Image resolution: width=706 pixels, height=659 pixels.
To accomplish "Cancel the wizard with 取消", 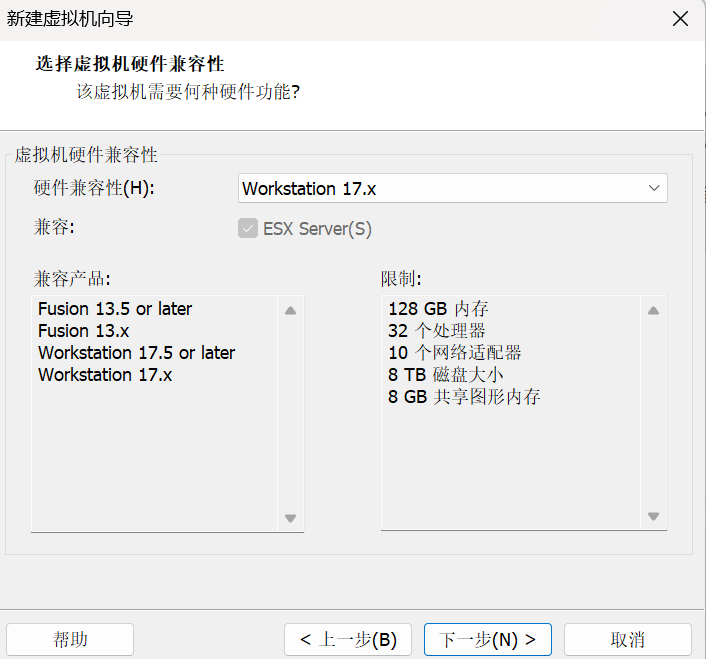I will tap(628, 639).
